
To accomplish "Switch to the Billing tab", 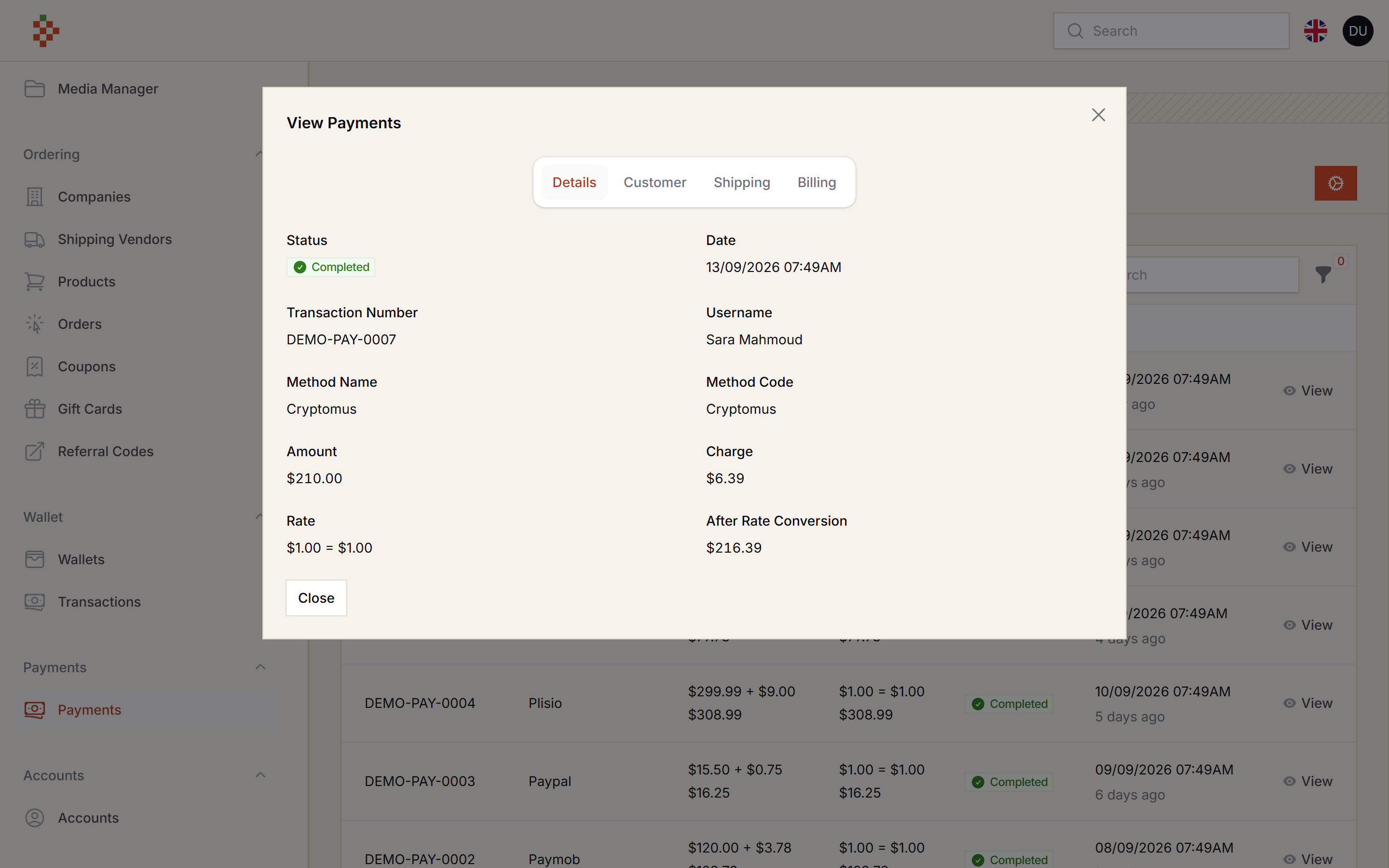I will (817, 183).
